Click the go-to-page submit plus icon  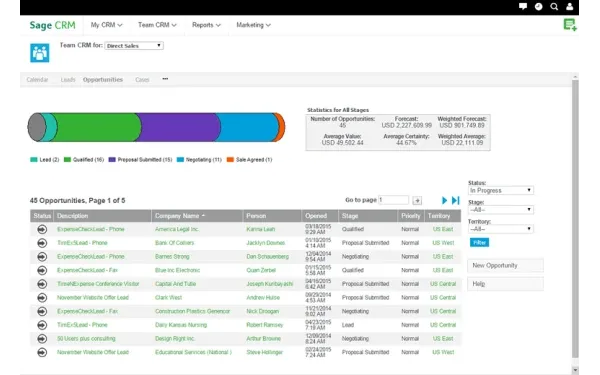[x=417, y=201]
